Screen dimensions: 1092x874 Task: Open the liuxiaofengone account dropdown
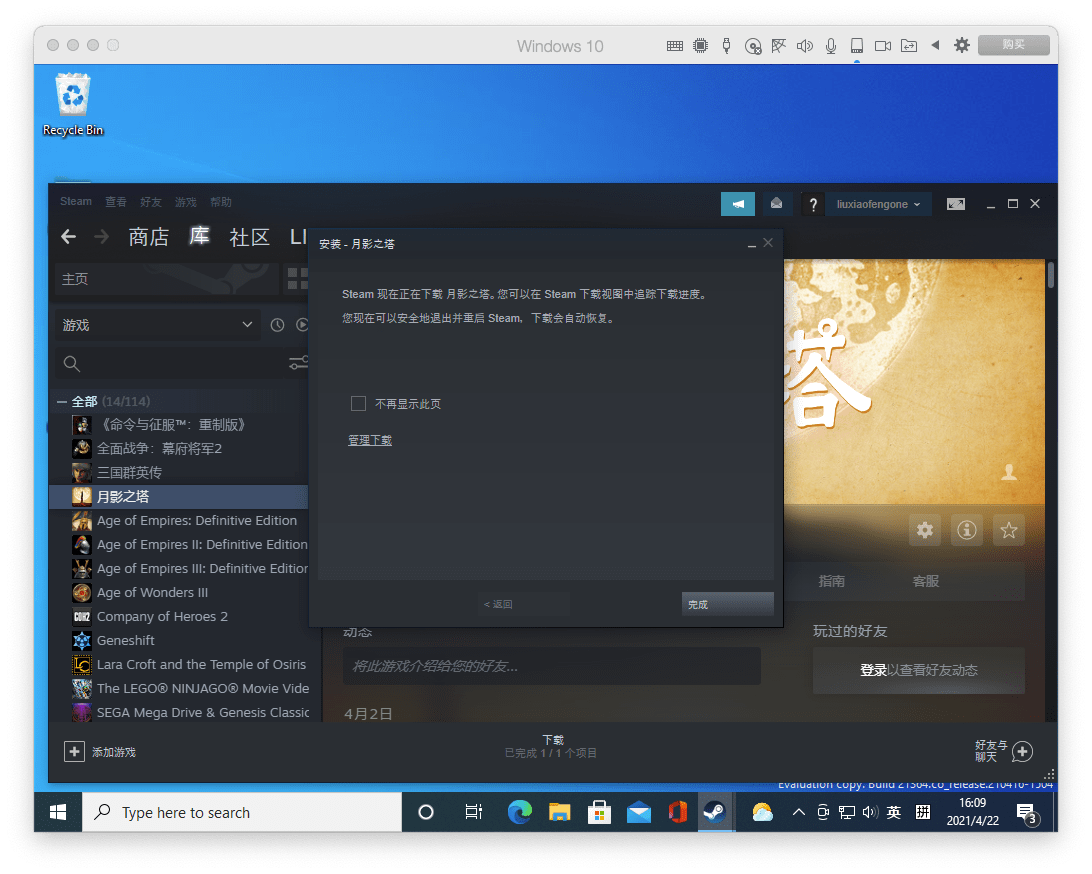[878, 204]
